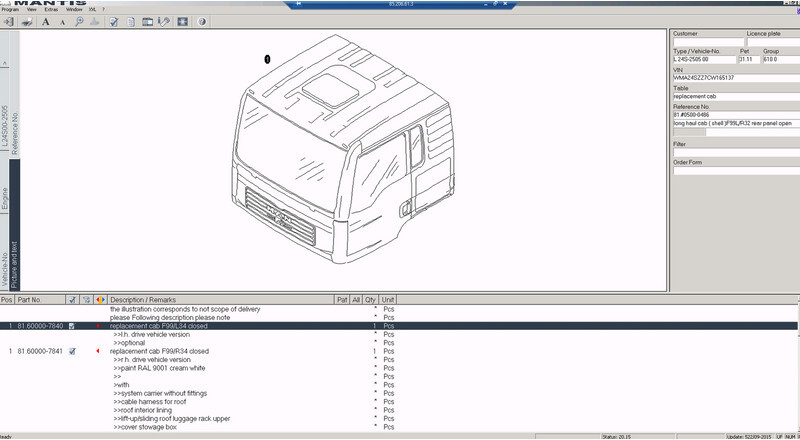Open the Program menu

point(10,9)
